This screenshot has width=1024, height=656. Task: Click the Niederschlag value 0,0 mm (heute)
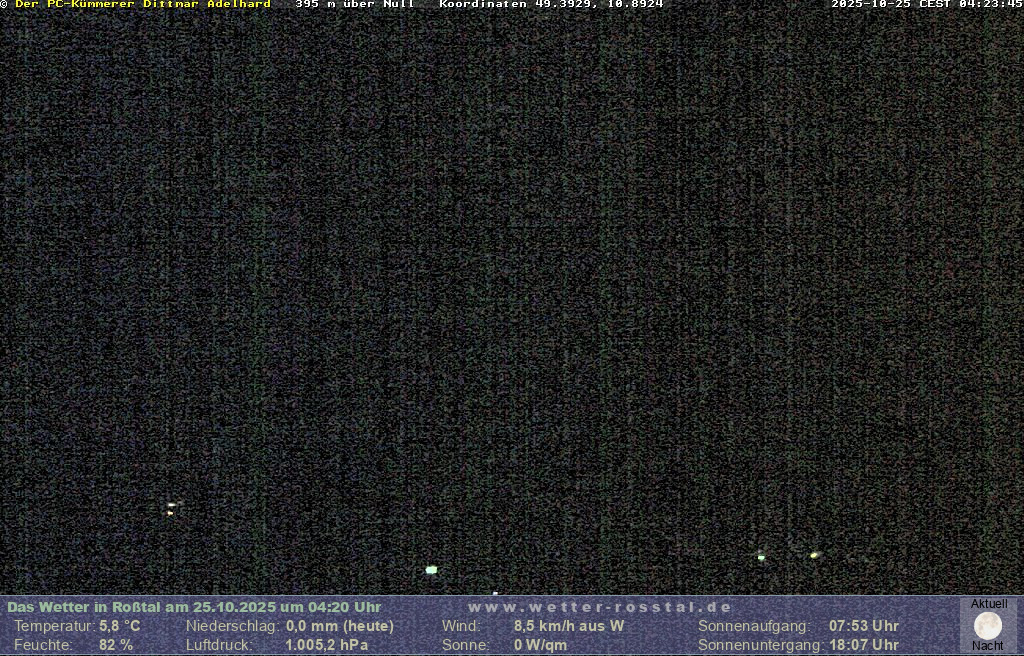coord(340,626)
